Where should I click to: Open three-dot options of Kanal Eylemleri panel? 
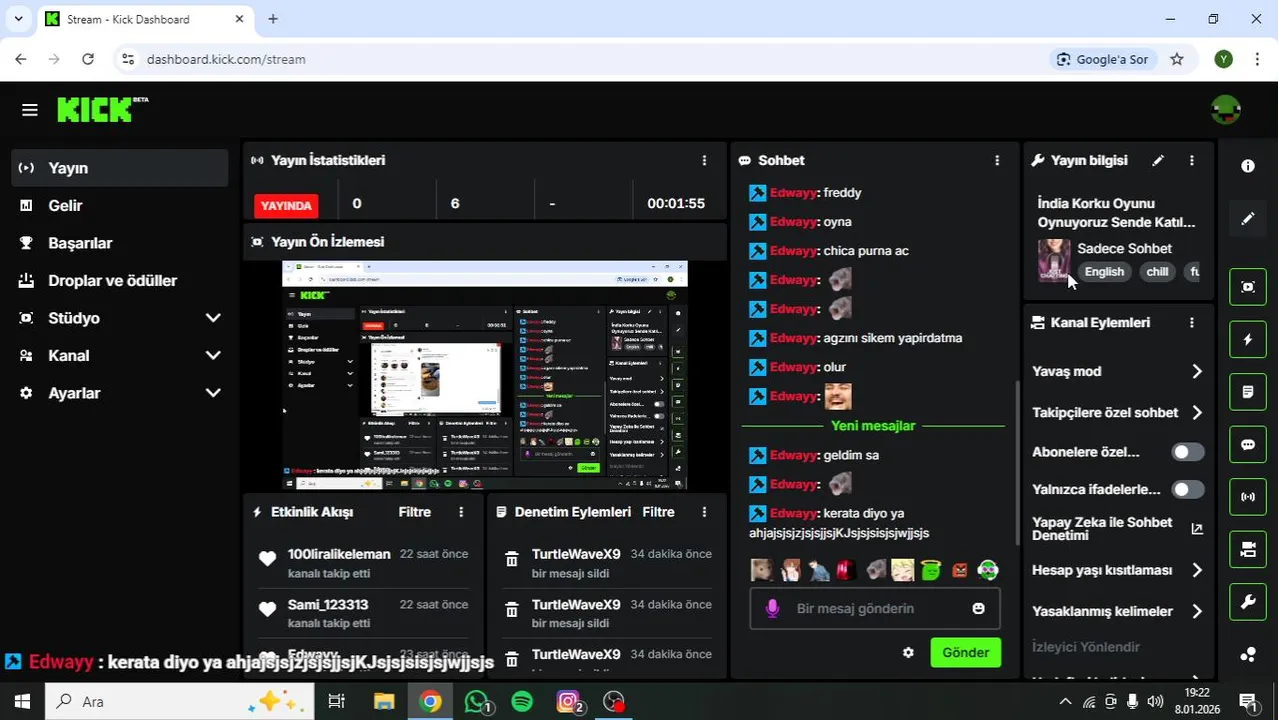(x=1191, y=323)
